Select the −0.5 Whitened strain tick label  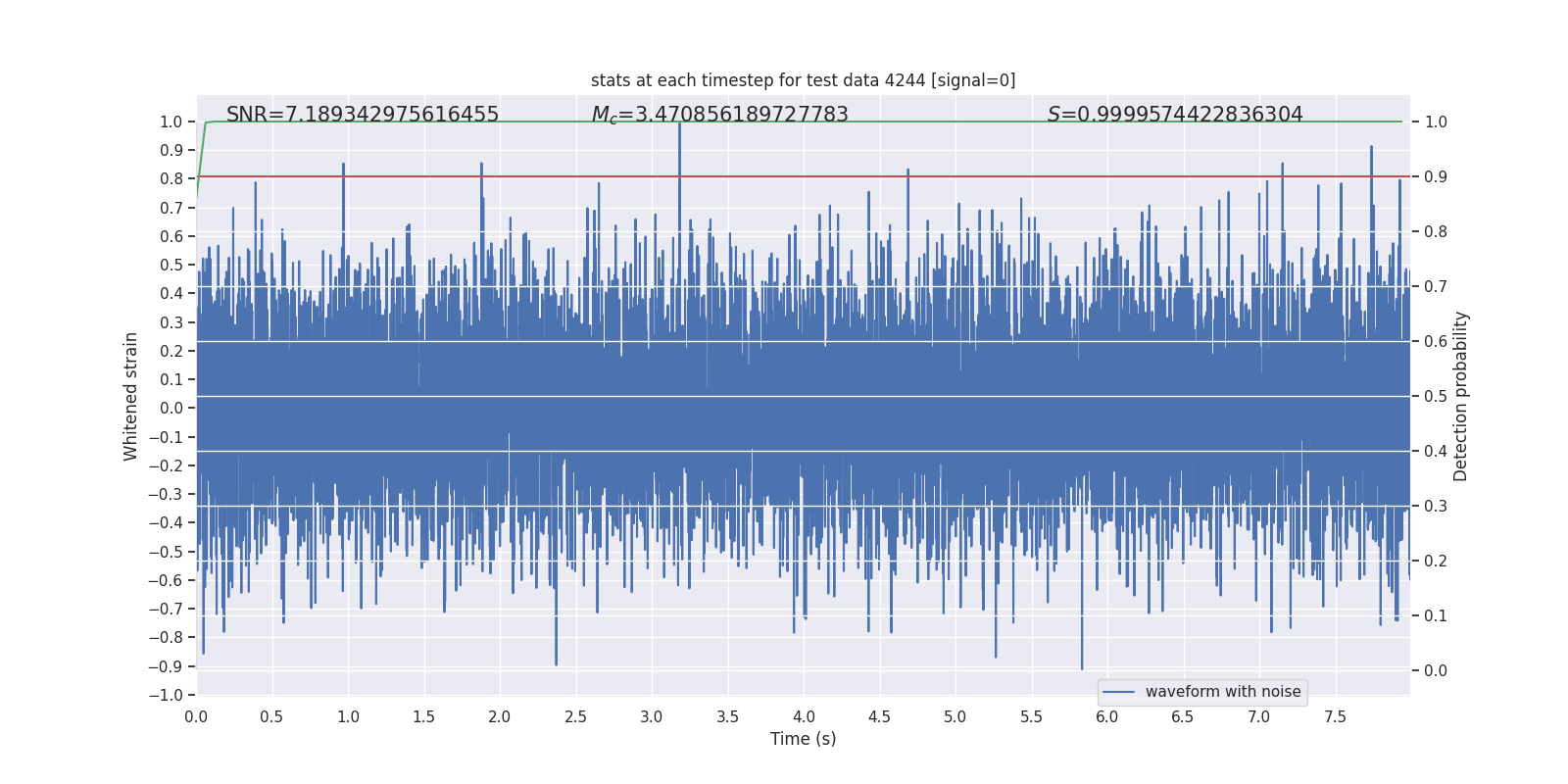click(166, 552)
